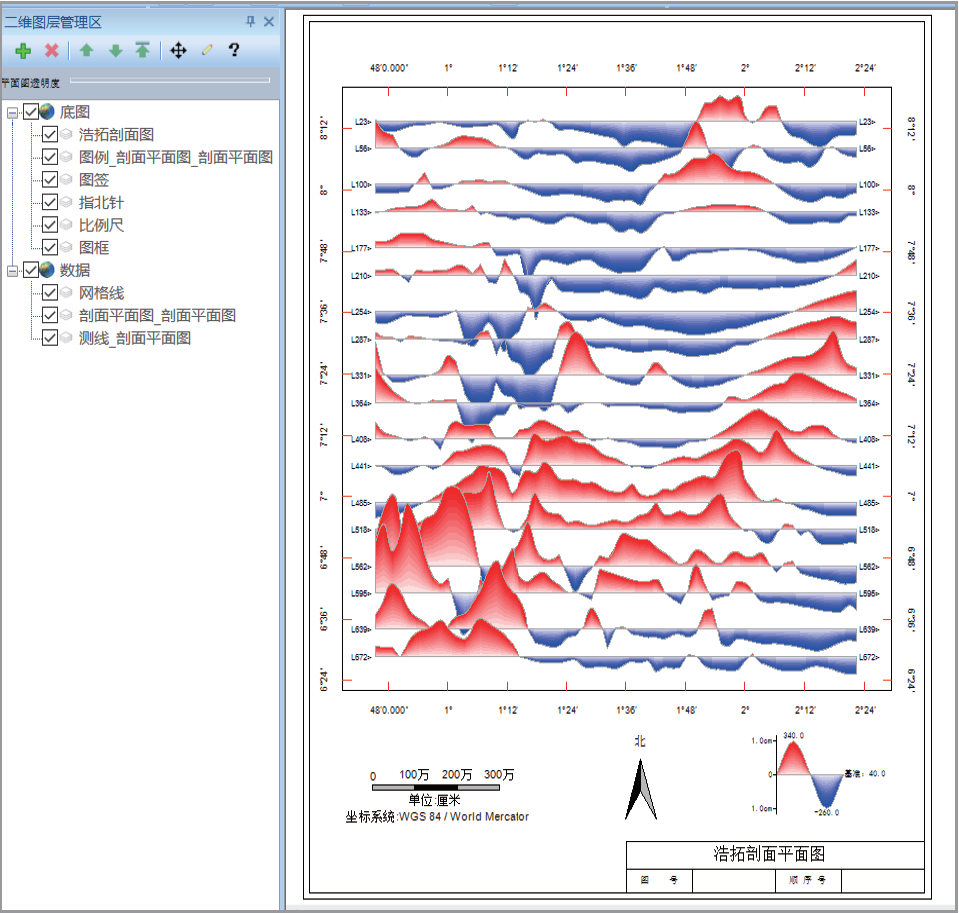Click the 图号 title block cell
The image size is (959, 913).
(659, 880)
